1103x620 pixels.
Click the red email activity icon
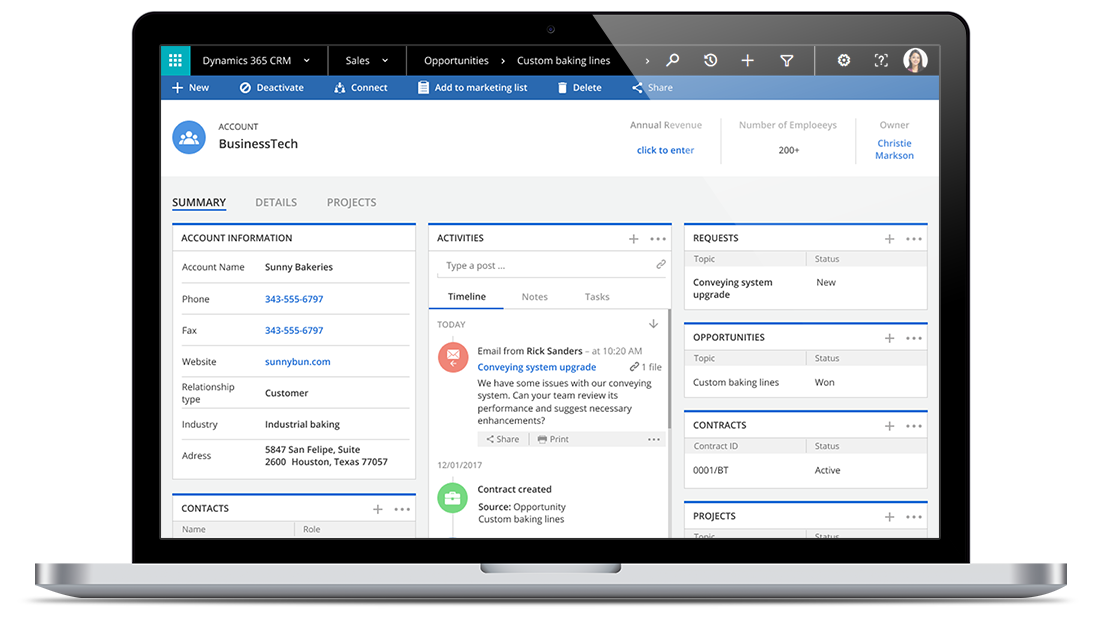pyautogui.click(x=454, y=357)
